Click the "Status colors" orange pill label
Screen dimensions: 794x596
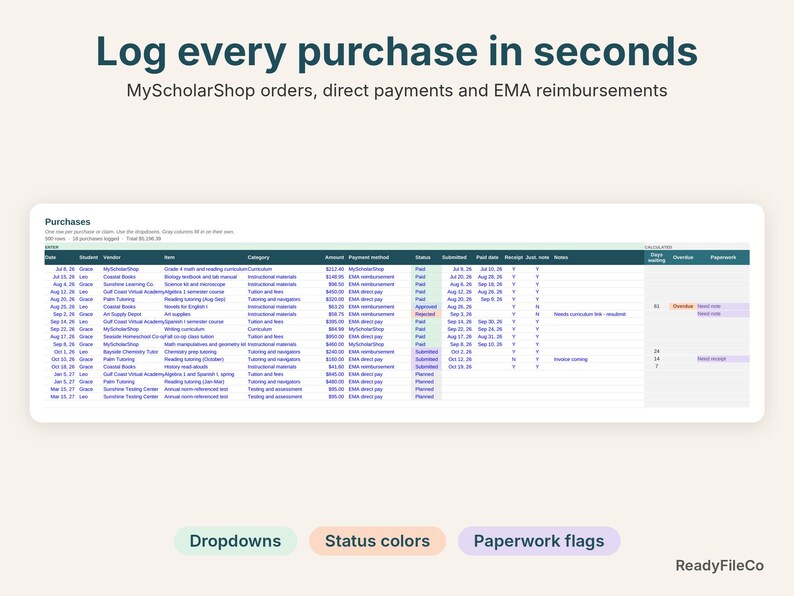click(377, 541)
